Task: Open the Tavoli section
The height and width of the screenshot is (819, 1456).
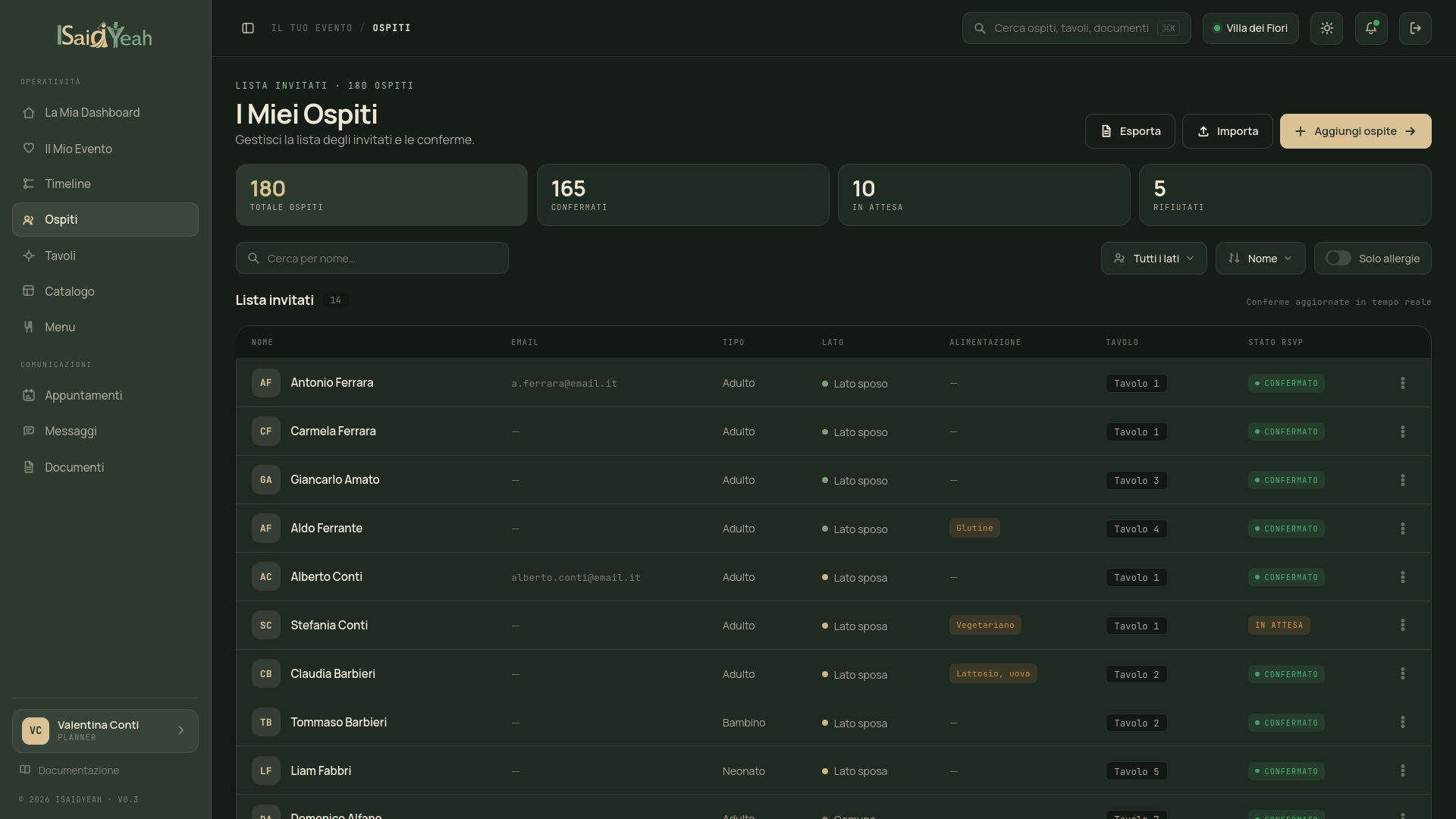Action: [105, 256]
